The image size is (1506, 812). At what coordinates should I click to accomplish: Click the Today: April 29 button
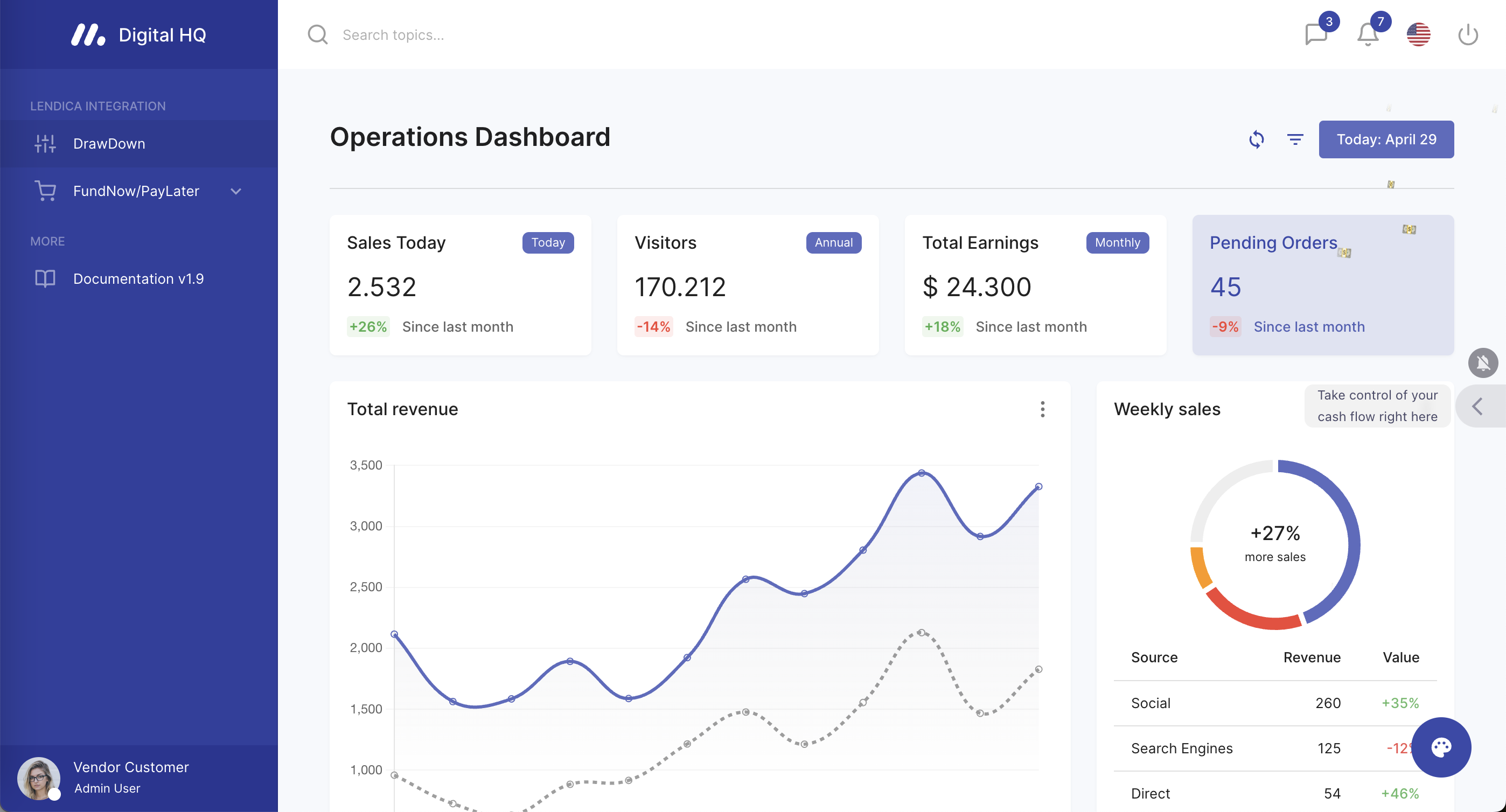tap(1385, 139)
